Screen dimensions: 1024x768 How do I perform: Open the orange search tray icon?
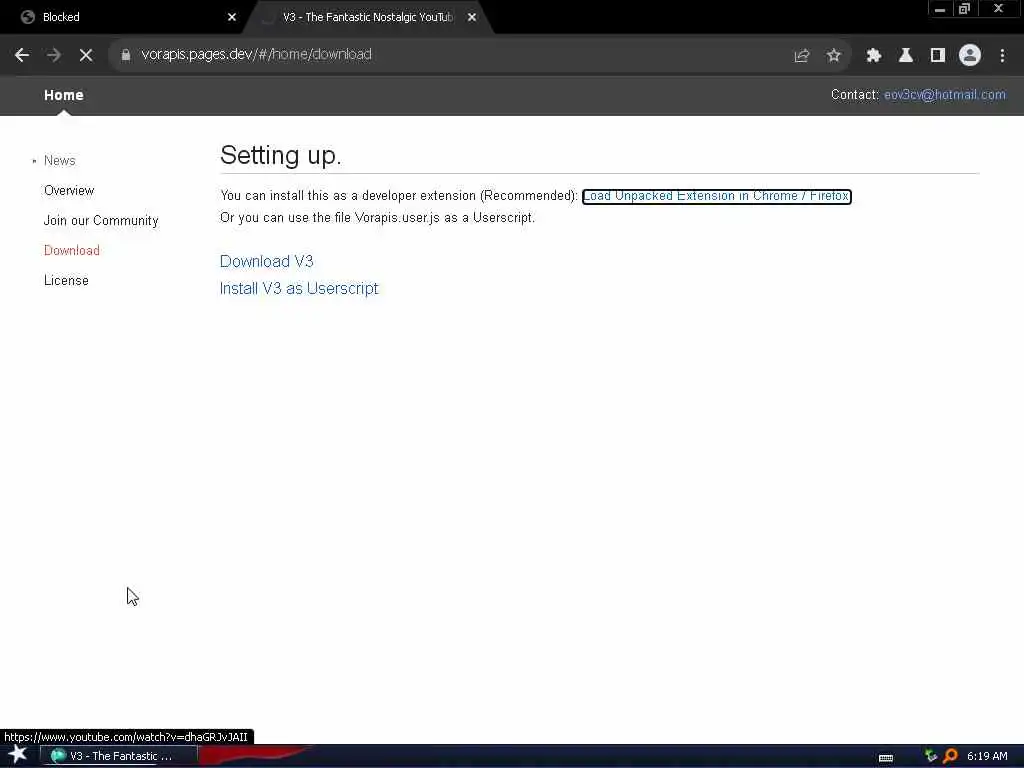[x=950, y=756]
